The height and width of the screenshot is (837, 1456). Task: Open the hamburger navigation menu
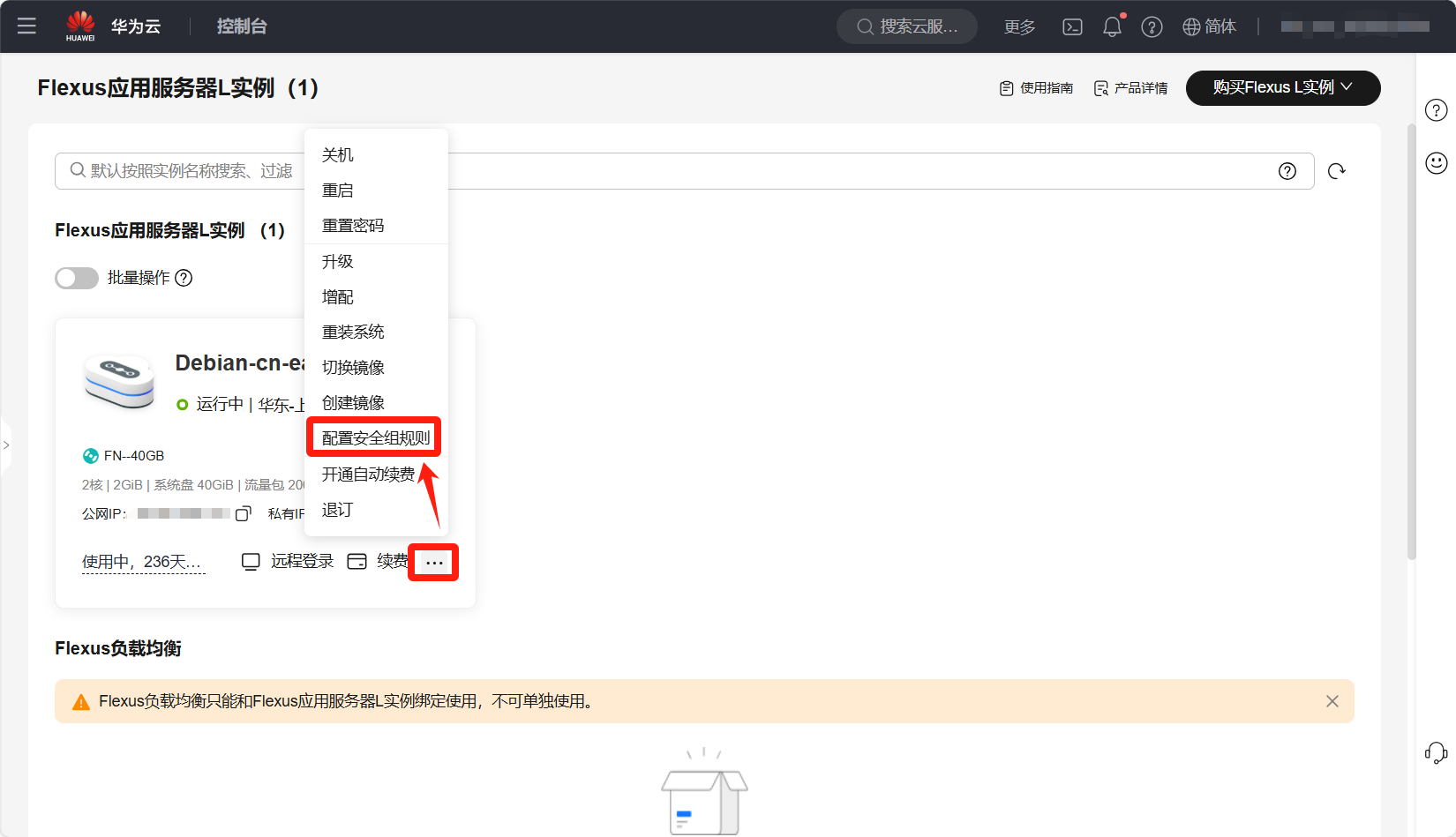(26, 26)
